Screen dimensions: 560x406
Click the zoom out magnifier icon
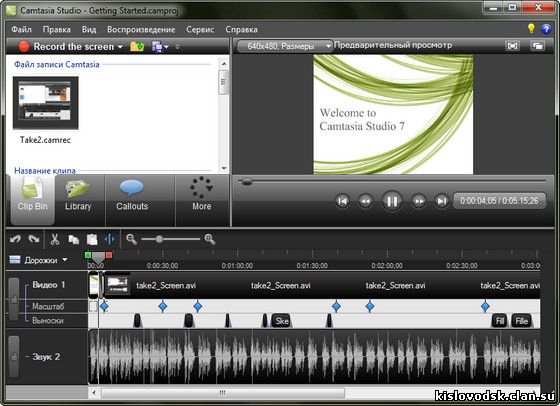pyautogui.click(x=131, y=239)
